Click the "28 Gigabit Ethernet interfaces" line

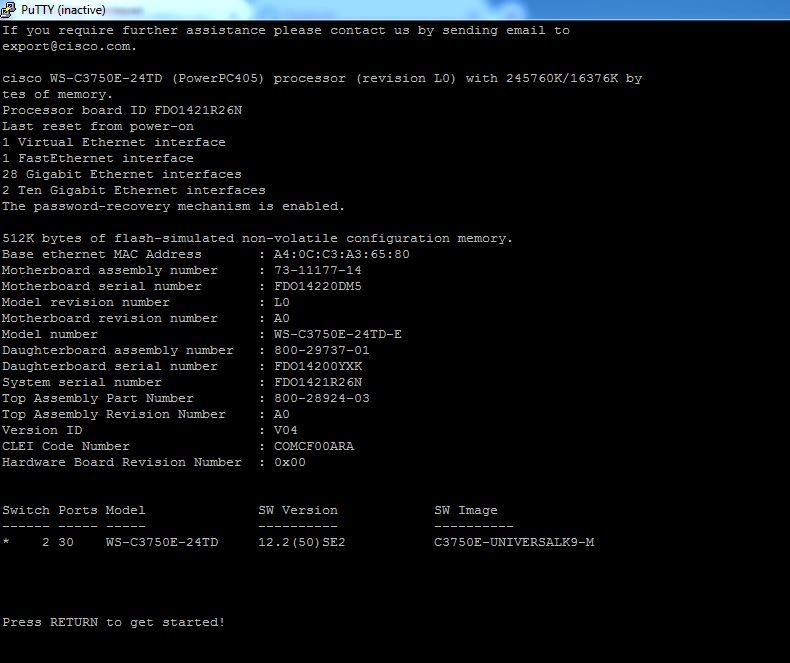coord(122,174)
